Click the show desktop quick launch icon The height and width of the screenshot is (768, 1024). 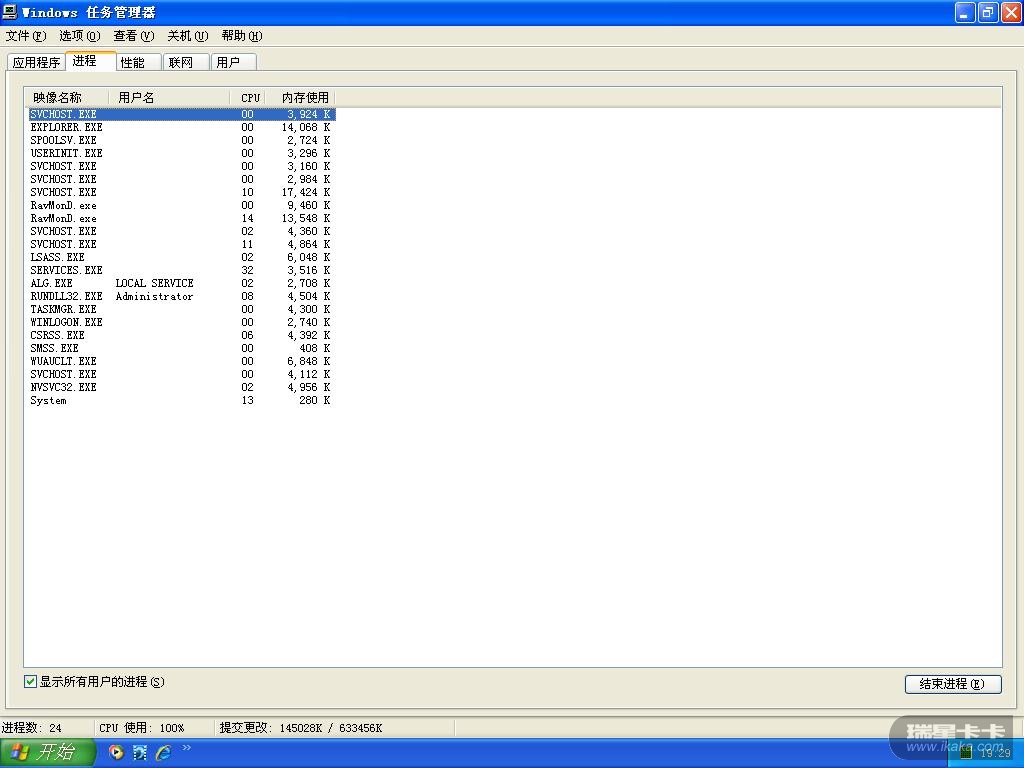click(140, 752)
